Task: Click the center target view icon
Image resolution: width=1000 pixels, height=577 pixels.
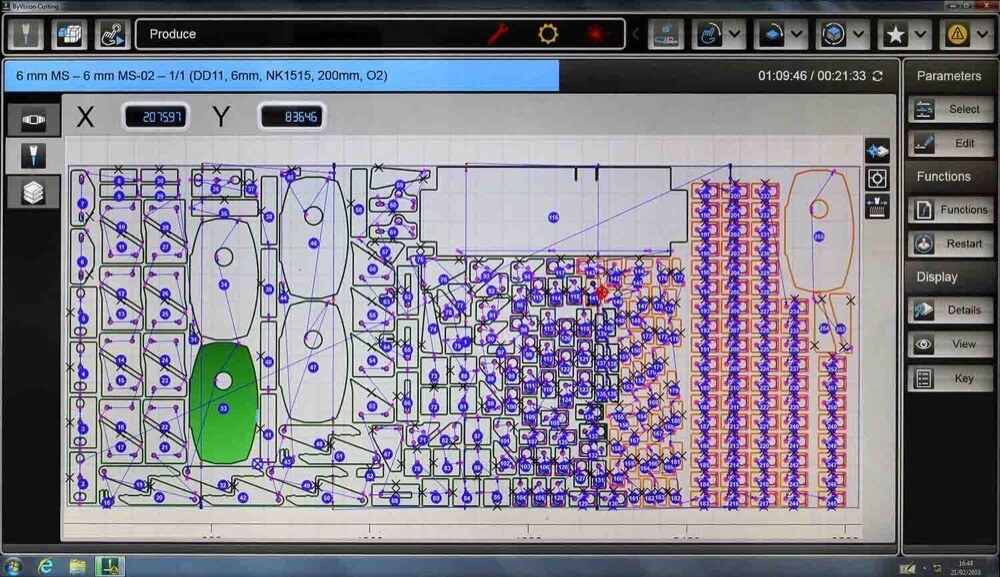Action: pos(877,178)
